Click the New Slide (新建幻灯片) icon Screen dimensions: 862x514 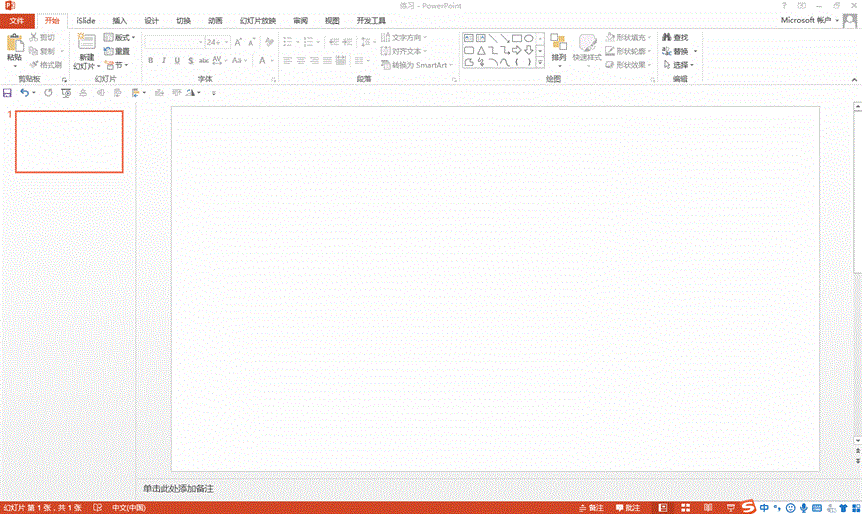click(x=87, y=42)
